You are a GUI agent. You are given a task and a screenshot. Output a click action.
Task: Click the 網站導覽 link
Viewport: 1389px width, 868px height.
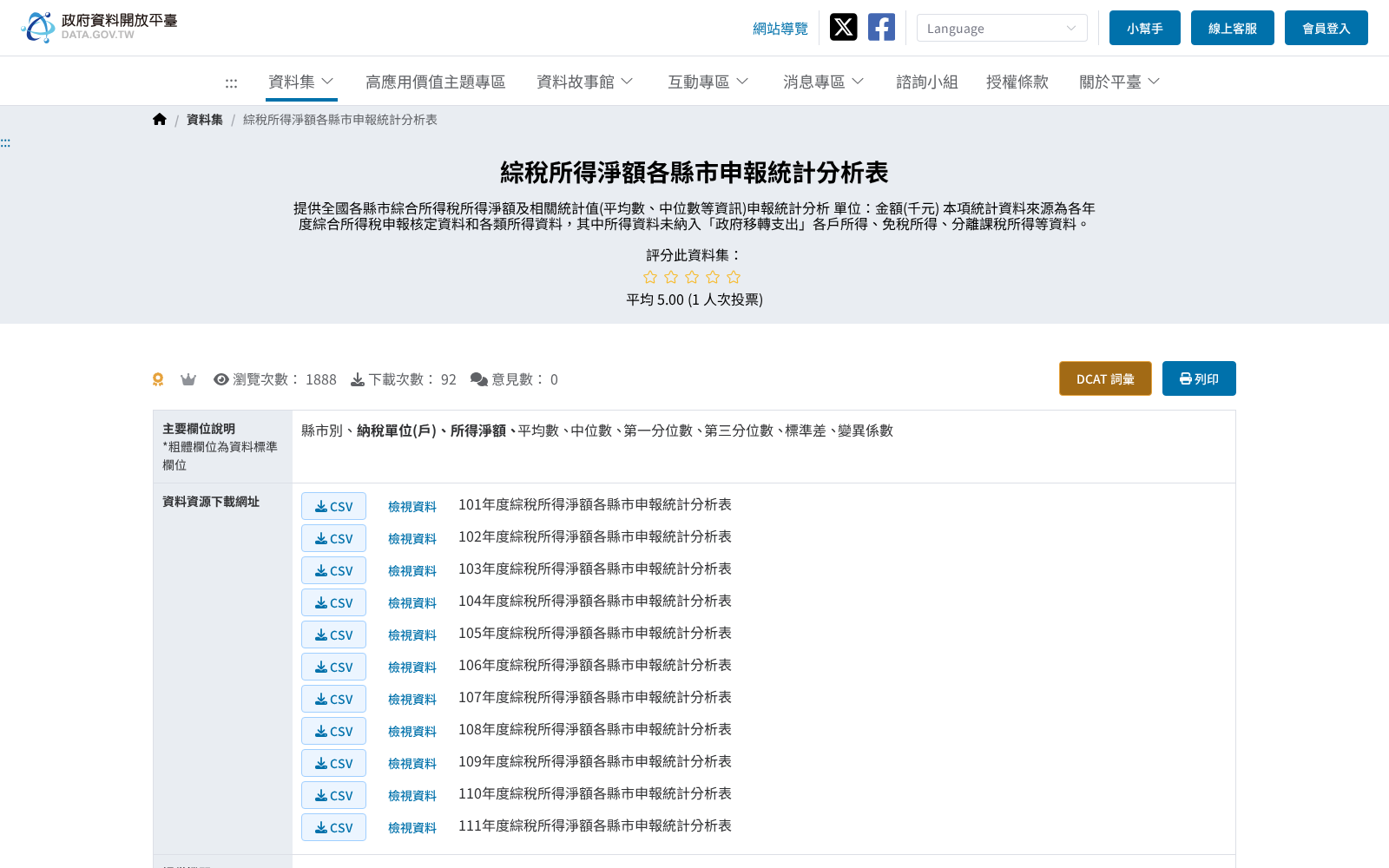pyautogui.click(x=780, y=29)
